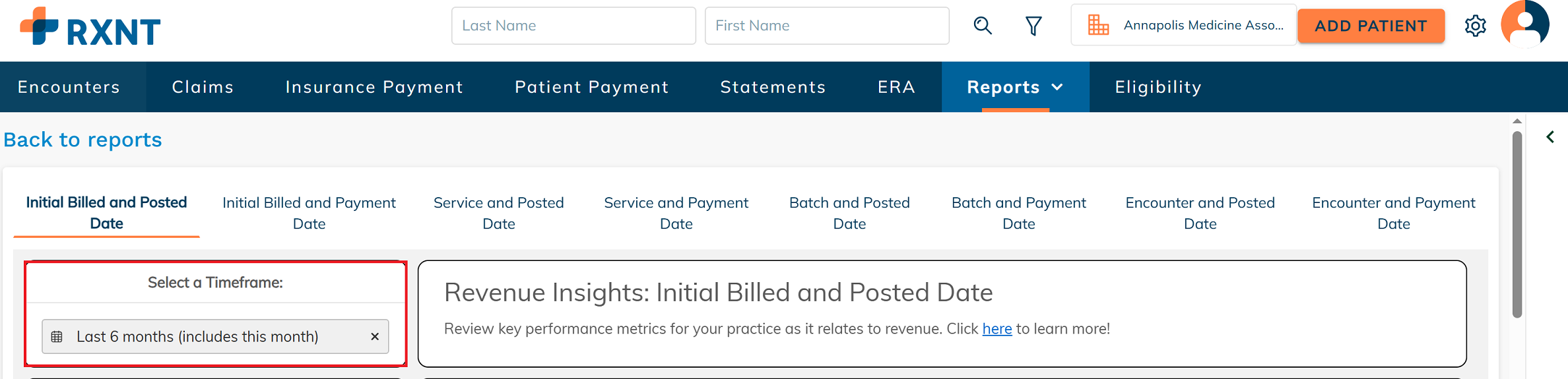Open the Annapolis Medicine Asso... practice selector
The image size is (1568, 379).
point(1184,25)
